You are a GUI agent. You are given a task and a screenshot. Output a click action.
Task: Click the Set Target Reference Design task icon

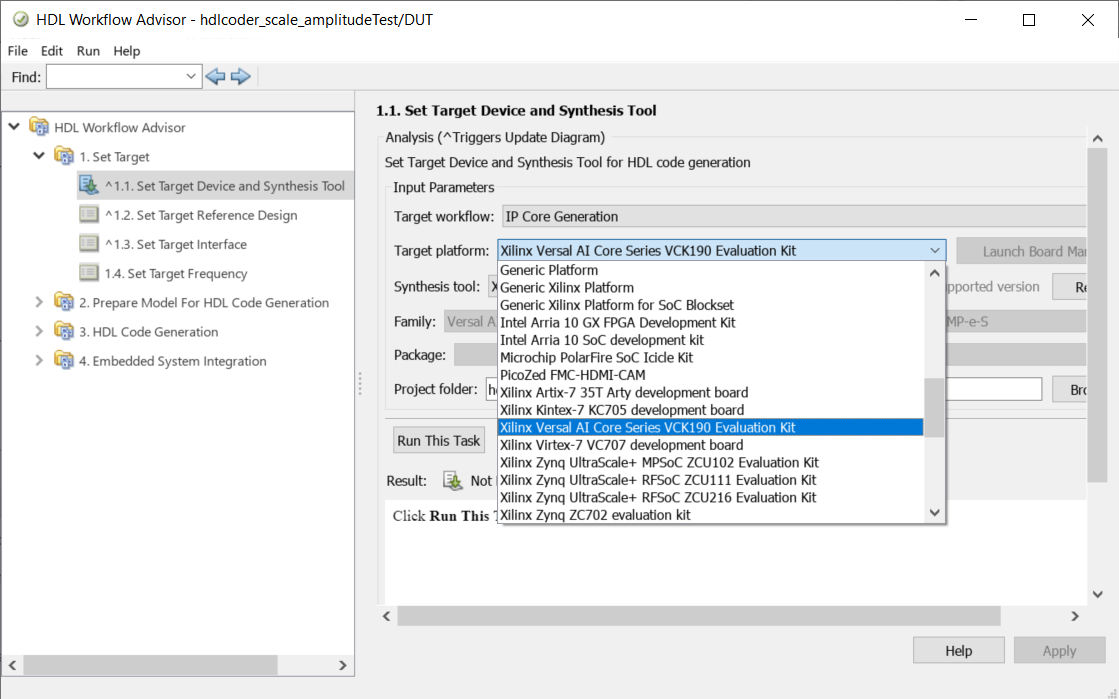coord(89,215)
